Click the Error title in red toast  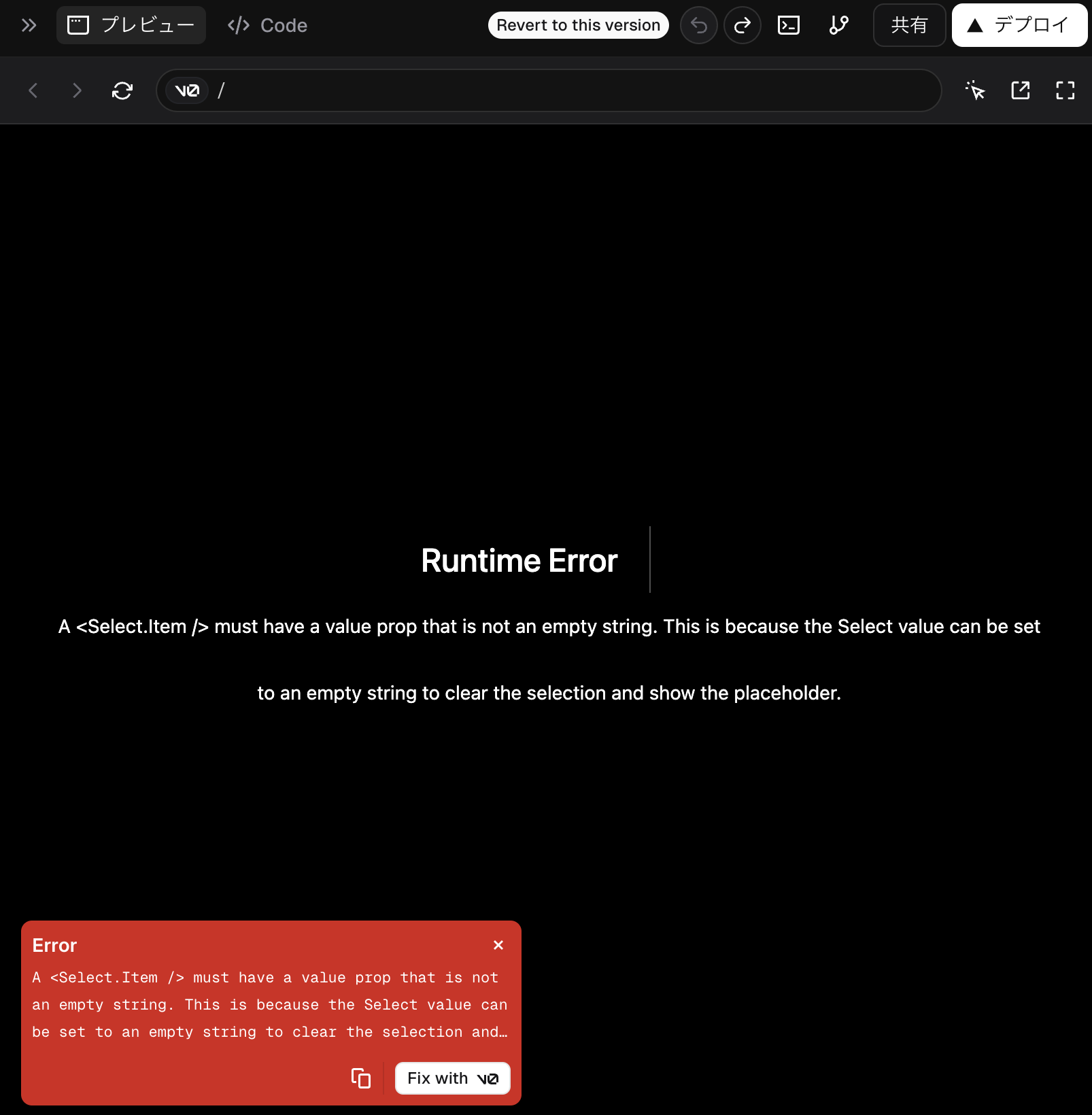click(54, 945)
